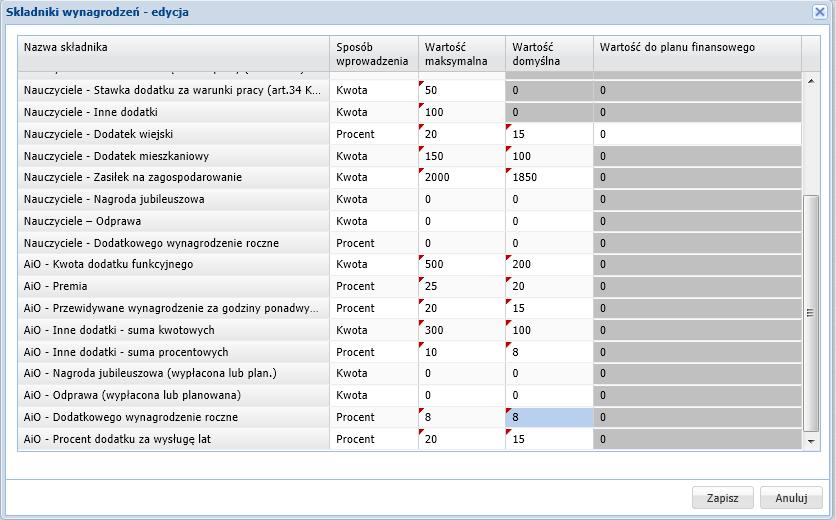The width and height of the screenshot is (836, 520).
Task: Edit maximum value 8 for AiO Dodatkowego wynagrodzenie roczne
Action: pos(462,417)
